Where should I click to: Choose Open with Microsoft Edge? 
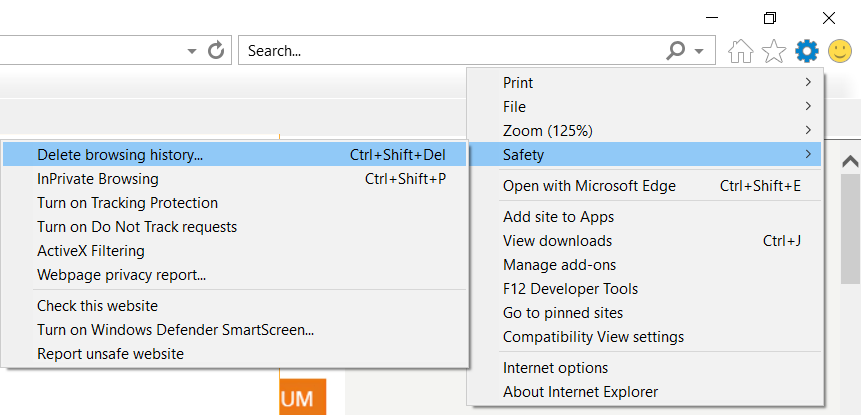click(x=589, y=186)
